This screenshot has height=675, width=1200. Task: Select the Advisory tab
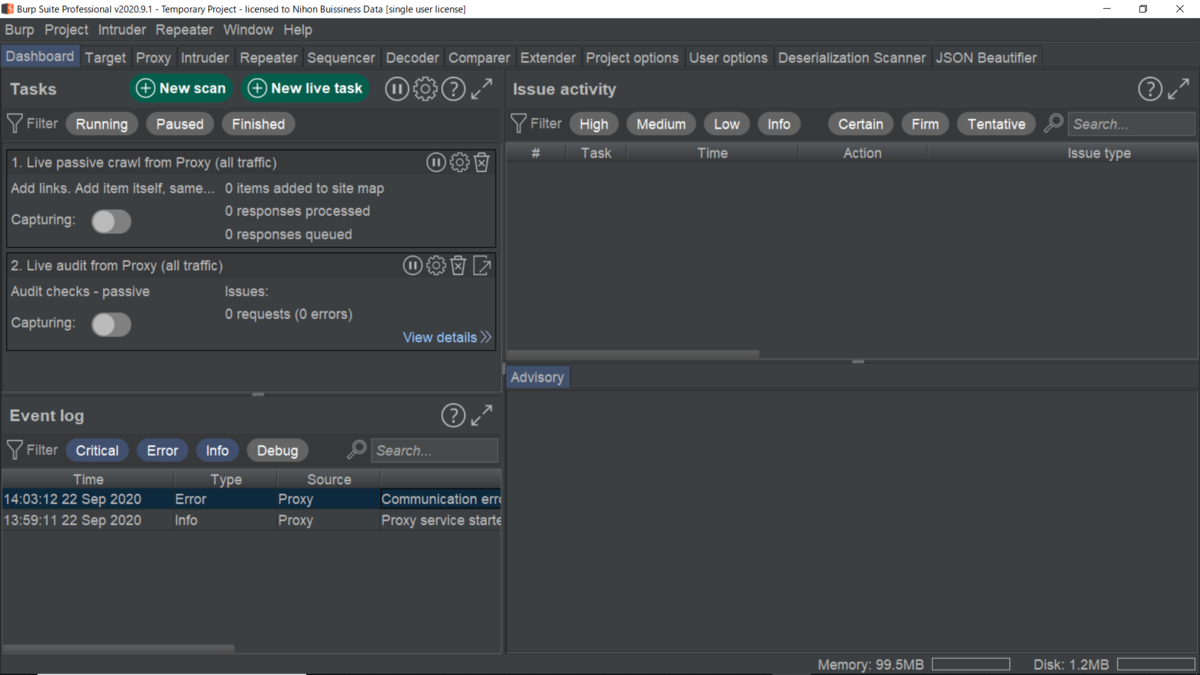click(537, 377)
